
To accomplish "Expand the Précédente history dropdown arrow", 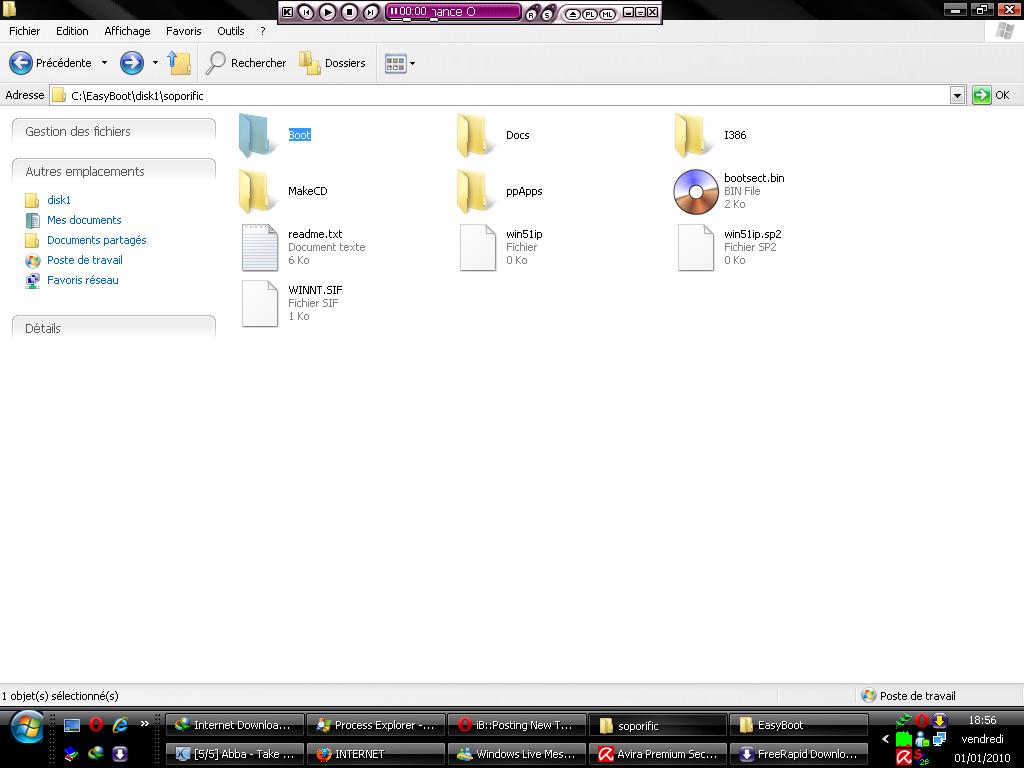I will [x=104, y=63].
